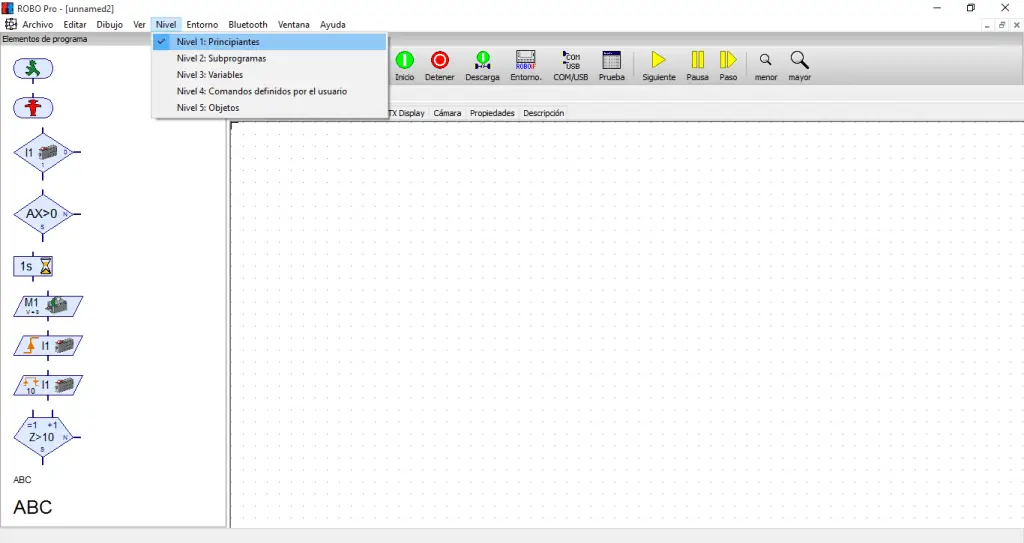This screenshot has width=1024, height=543.
Task: Click the Descarga download icon
Action: coord(482,66)
